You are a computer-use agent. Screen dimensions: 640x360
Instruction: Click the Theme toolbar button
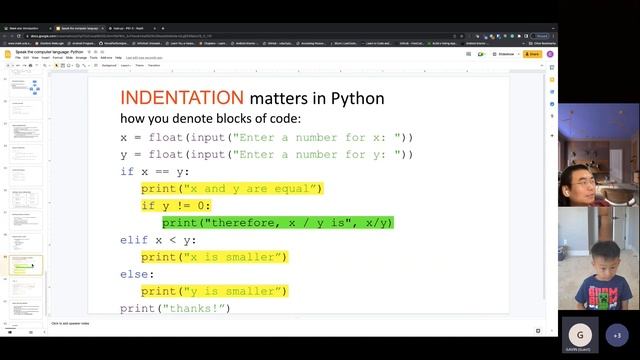tap(140, 65)
